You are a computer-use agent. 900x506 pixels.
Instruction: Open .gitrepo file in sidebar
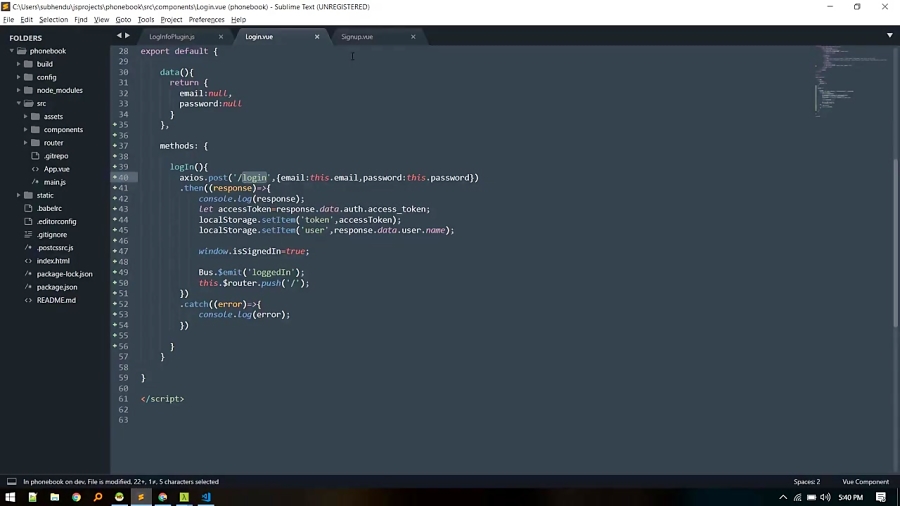click(56, 156)
